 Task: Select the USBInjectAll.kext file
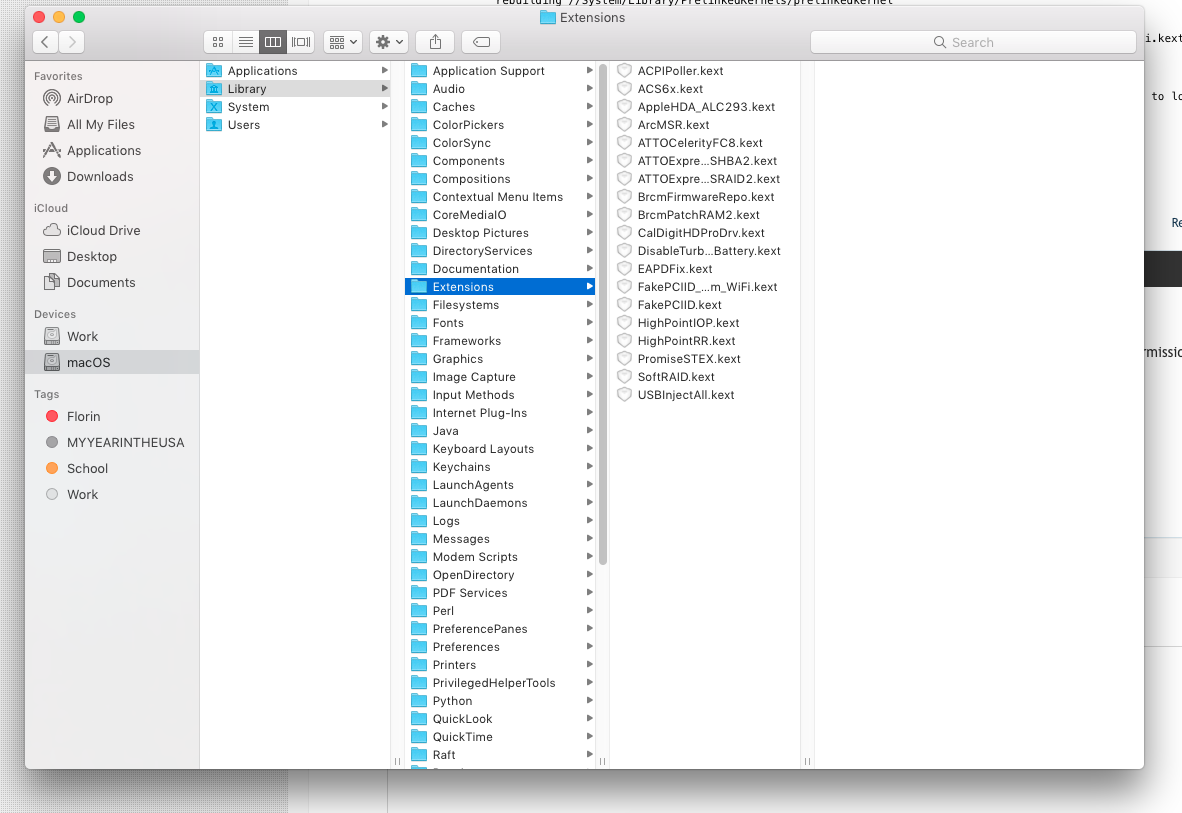tap(685, 395)
